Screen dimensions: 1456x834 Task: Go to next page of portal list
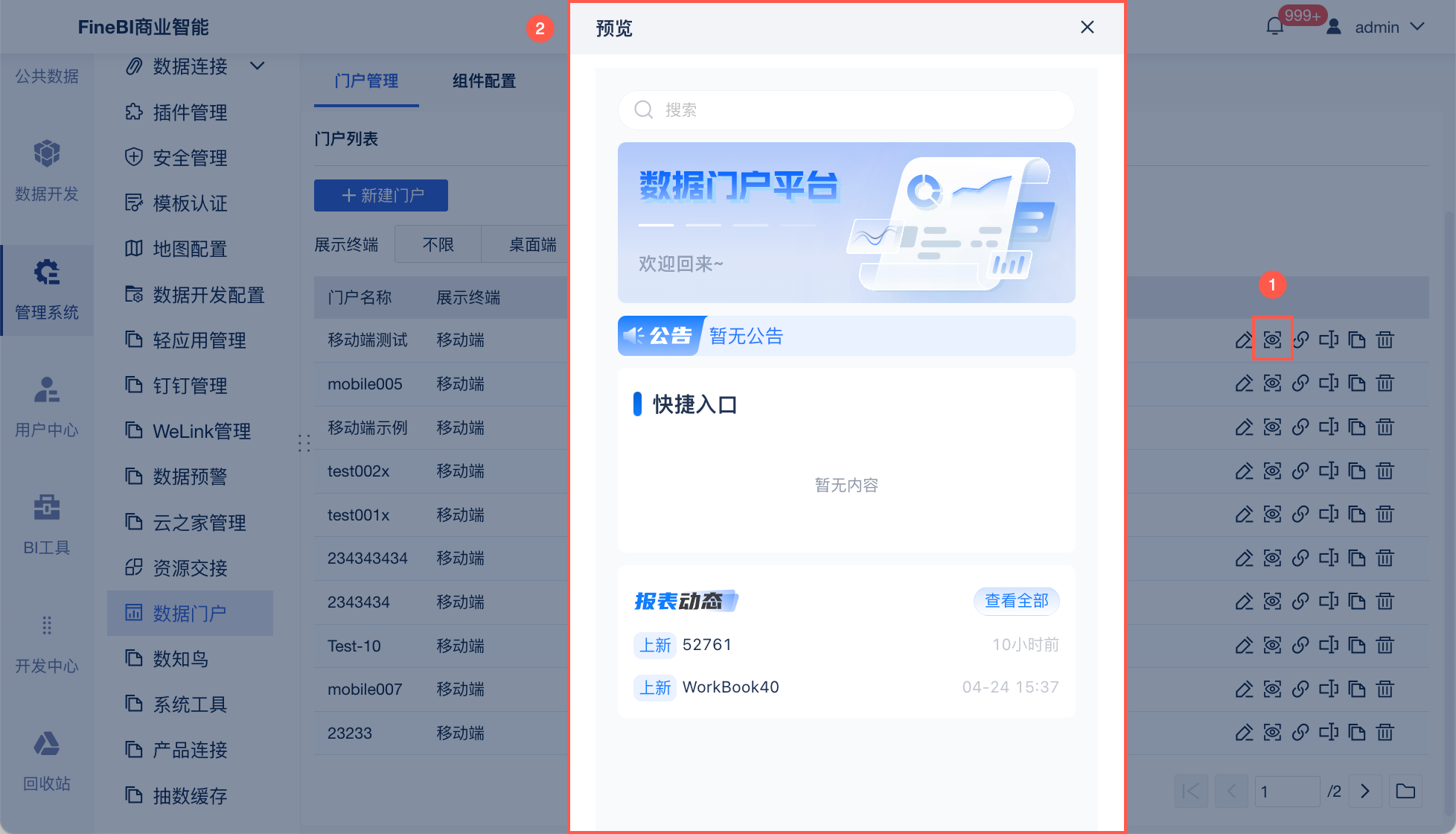coord(1364,791)
